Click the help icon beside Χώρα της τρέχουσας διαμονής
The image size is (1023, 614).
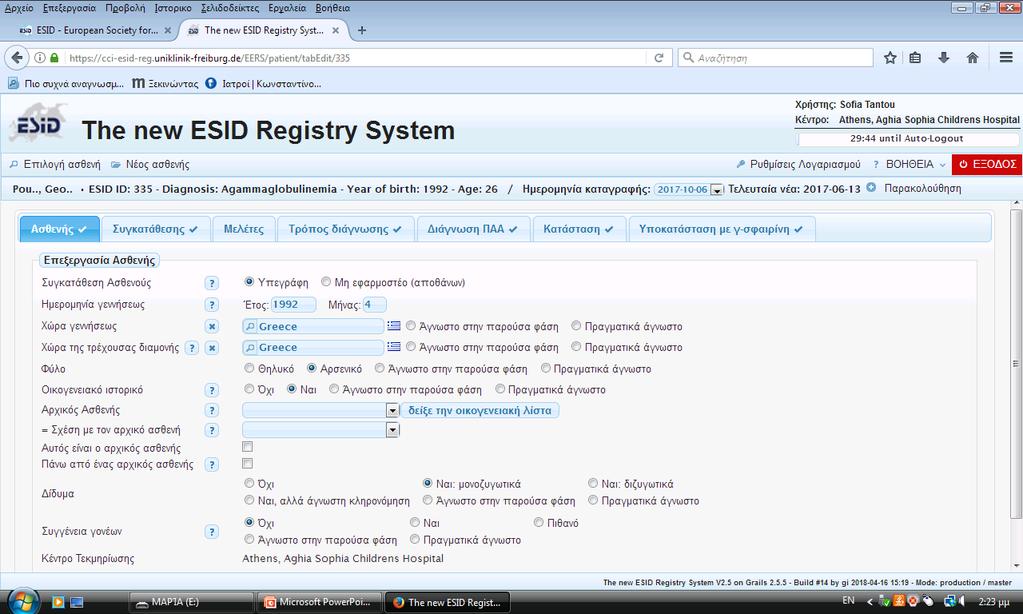pyautogui.click(x=191, y=348)
